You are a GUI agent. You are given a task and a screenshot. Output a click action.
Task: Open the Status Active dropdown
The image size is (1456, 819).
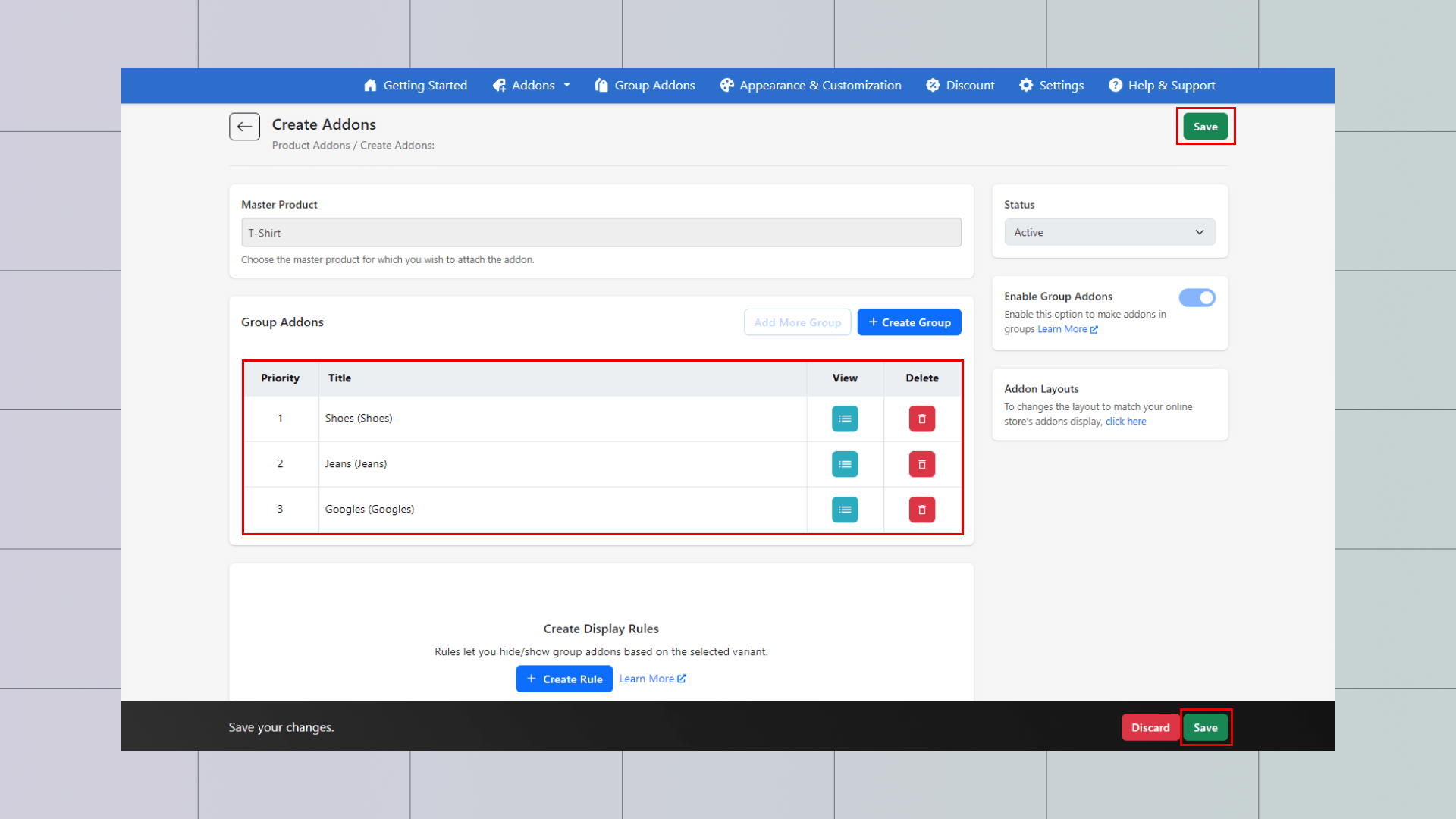click(x=1109, y=232)
